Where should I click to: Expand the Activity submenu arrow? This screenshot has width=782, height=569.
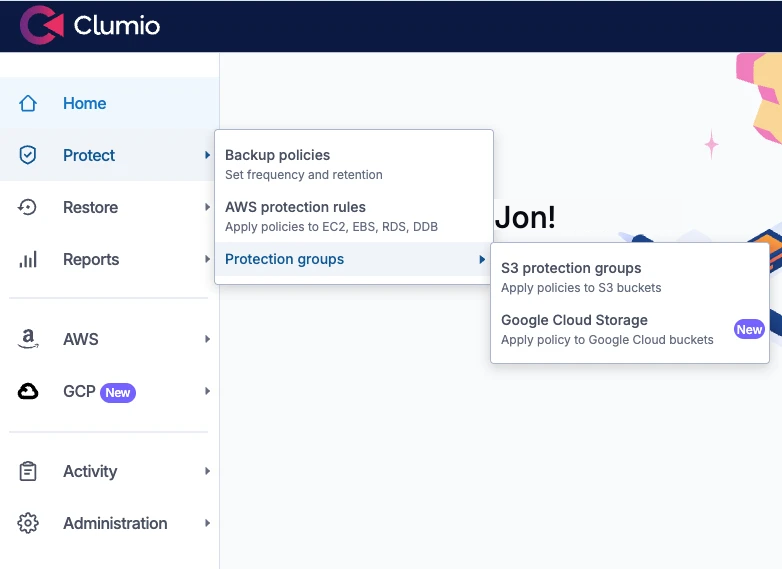pos(207,471)
